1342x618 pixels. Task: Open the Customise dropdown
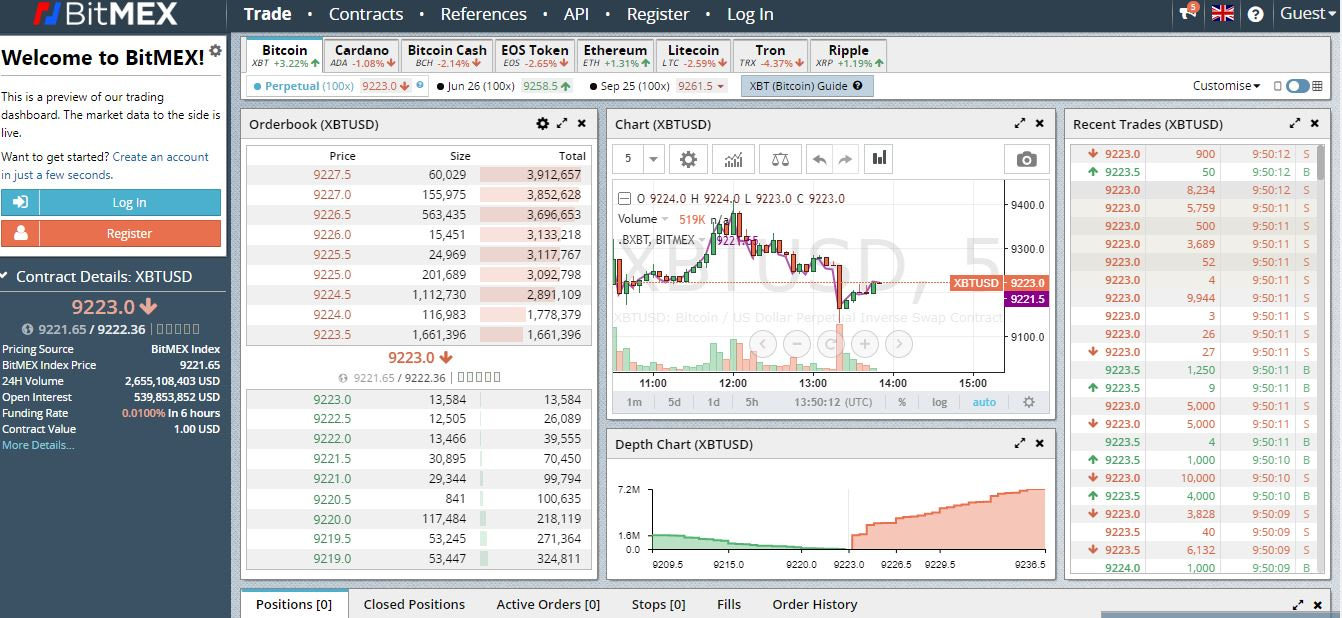click(x=1226, y=86)
